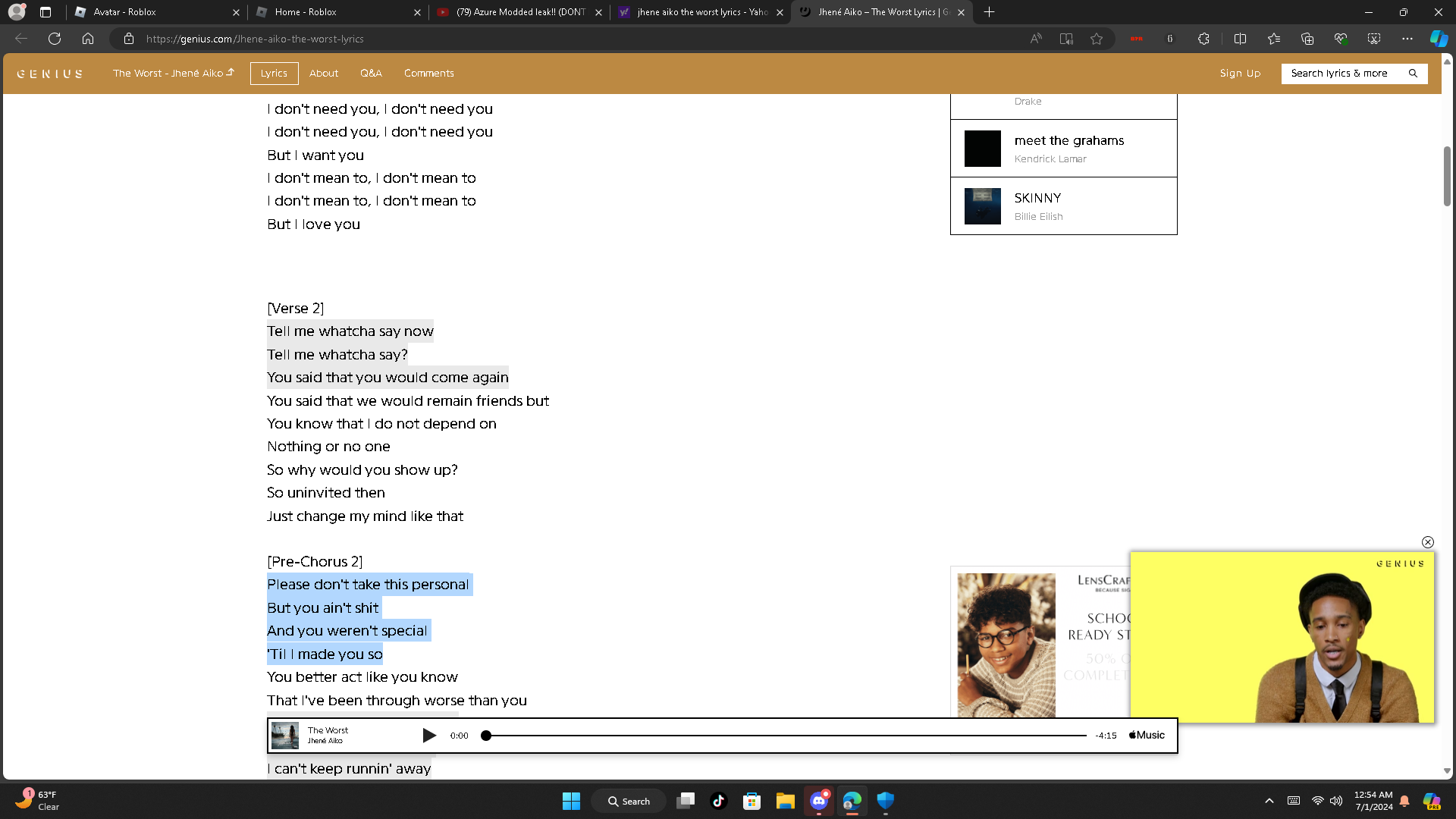This screenshot has height=819, width=1456.
Task: Open the Comments section tab
Action: pos(429,74)
